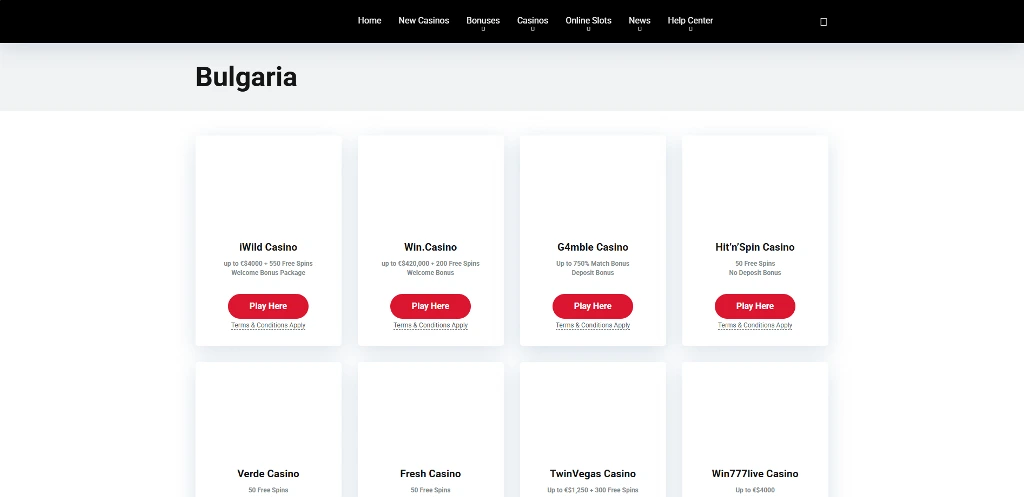Click the Win.Casino logo area
The image size is (1024, 497).
(430, 186)
